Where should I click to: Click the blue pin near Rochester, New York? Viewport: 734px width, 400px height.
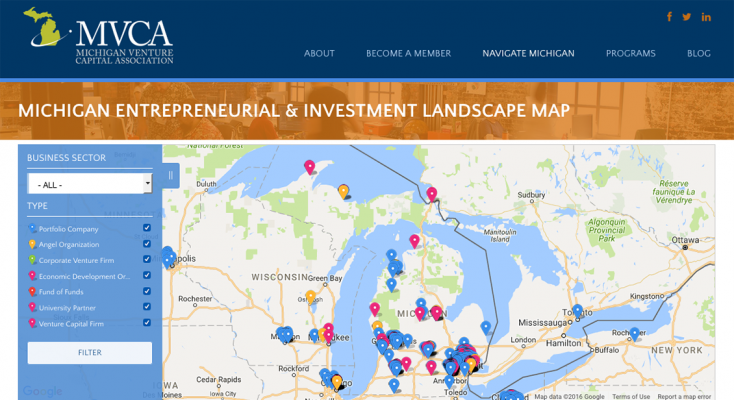click(634, 333)
